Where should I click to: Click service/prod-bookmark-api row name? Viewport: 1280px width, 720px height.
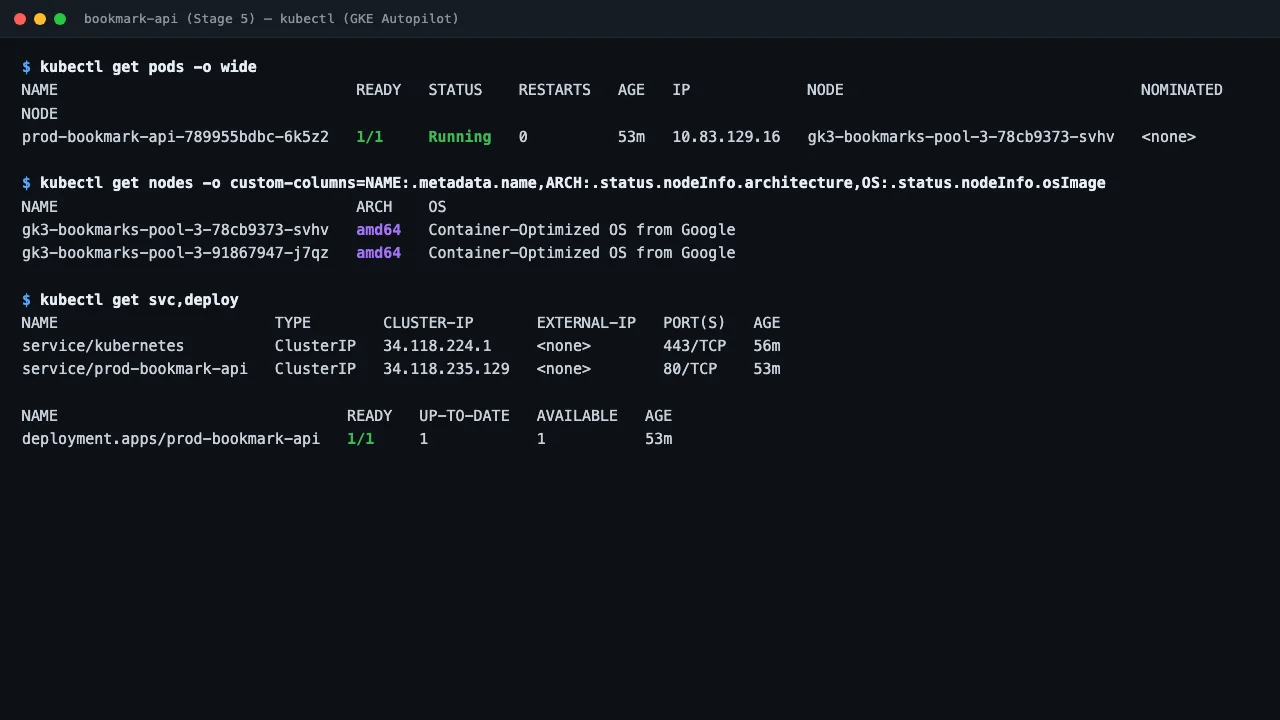click(x=135, y=369)
